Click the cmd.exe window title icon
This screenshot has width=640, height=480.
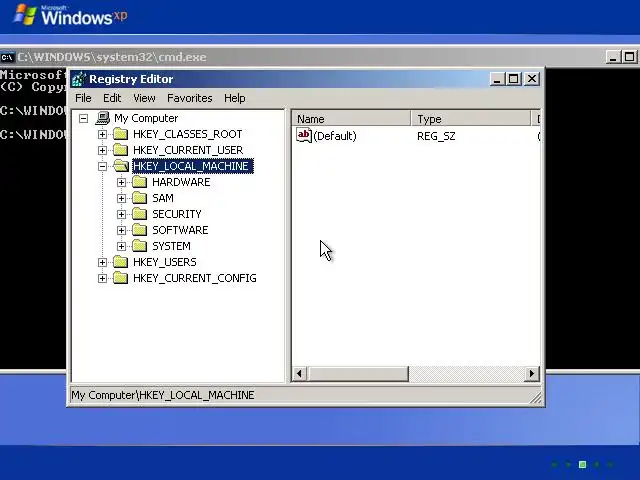pyautogui.click(x=7, y=57)
